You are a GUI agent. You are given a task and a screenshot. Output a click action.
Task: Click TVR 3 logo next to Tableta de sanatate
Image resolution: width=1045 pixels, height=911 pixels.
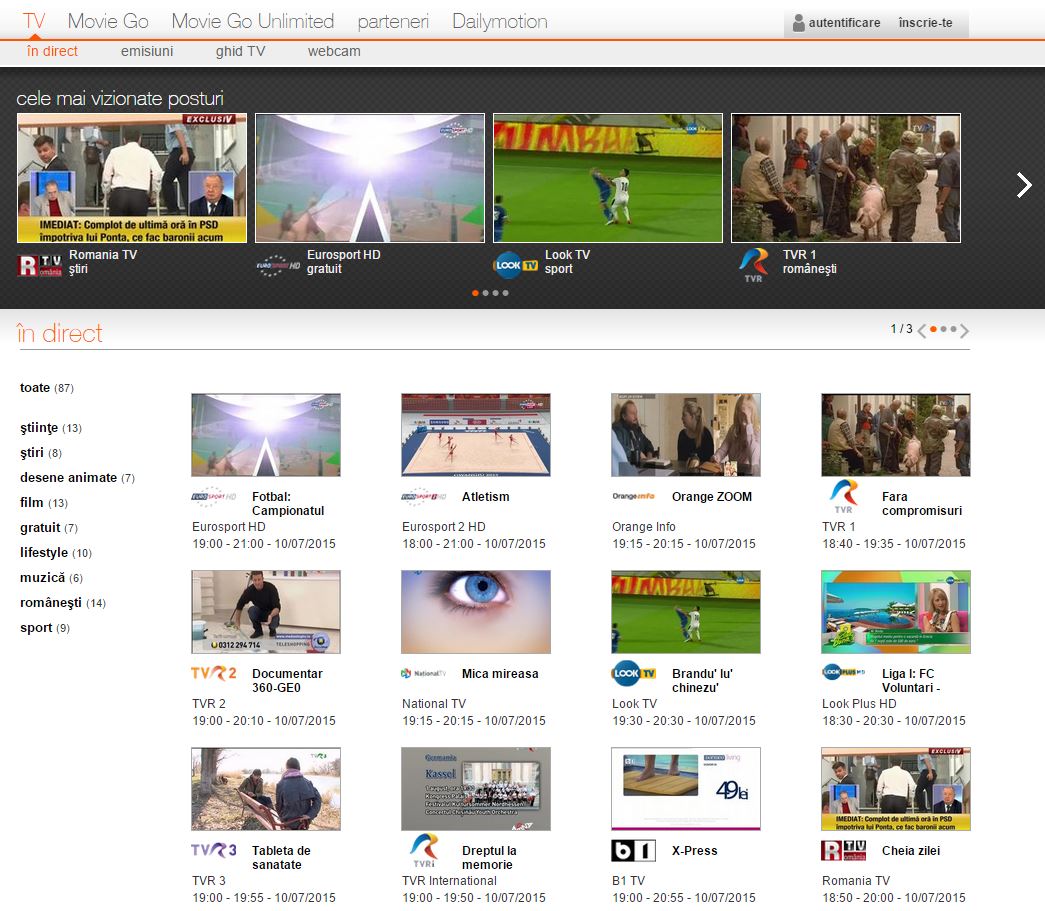(214, 850)
